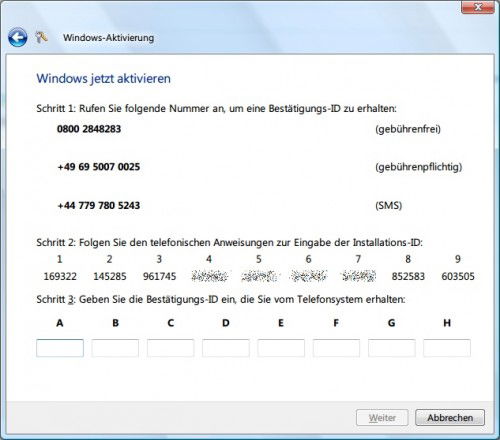Focus confirmation ID field B
500x440 pixels.
[x=115, y=348]
